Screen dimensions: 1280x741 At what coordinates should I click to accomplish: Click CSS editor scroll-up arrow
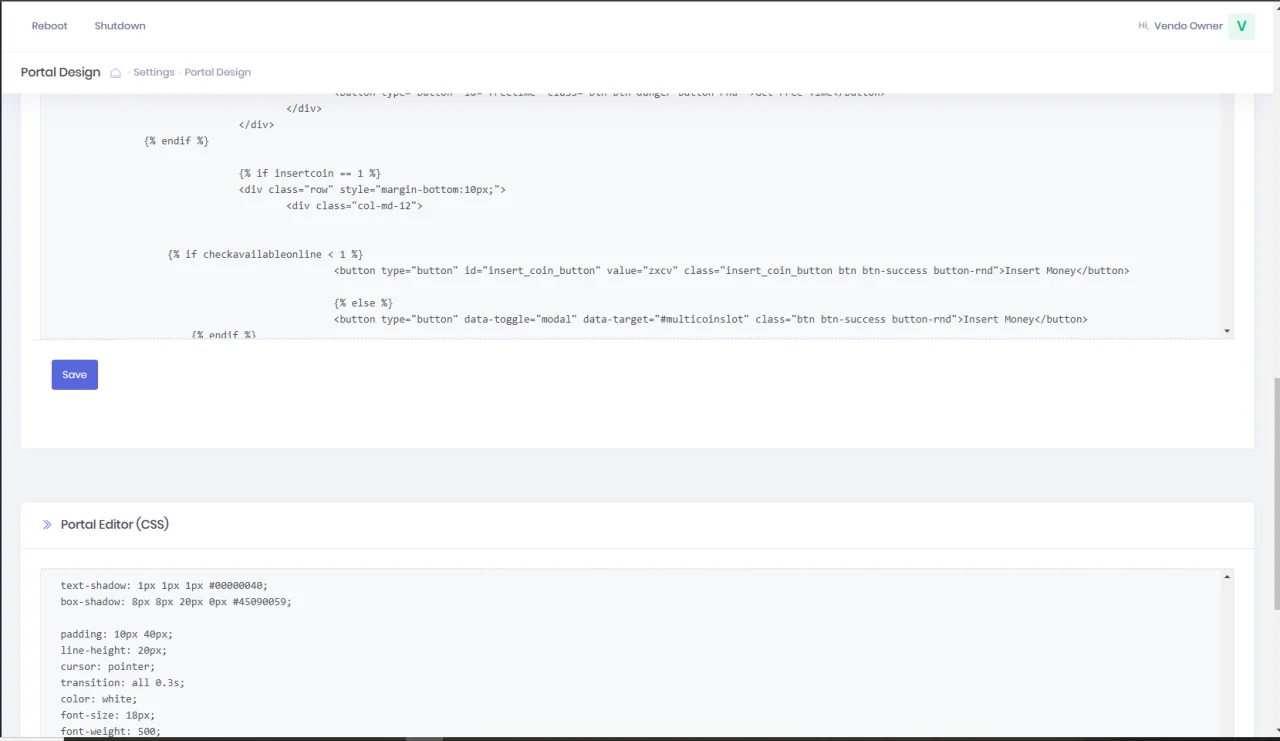click(x=1227, y=577)
